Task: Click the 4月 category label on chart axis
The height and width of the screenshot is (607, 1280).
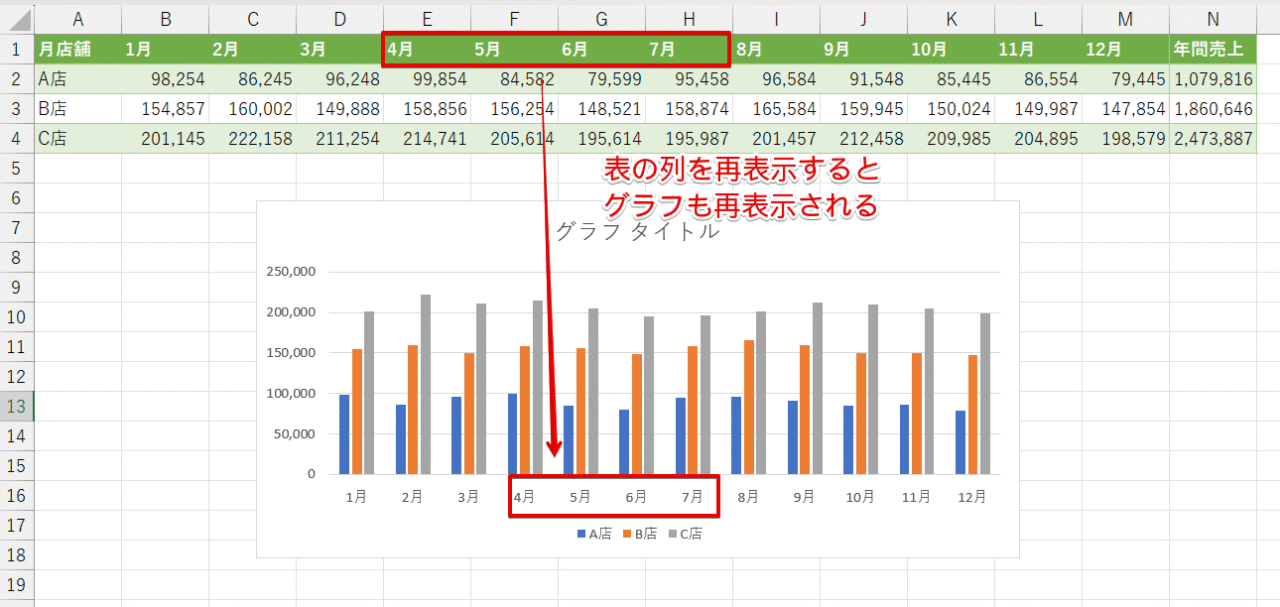Action: coord(523,496)
